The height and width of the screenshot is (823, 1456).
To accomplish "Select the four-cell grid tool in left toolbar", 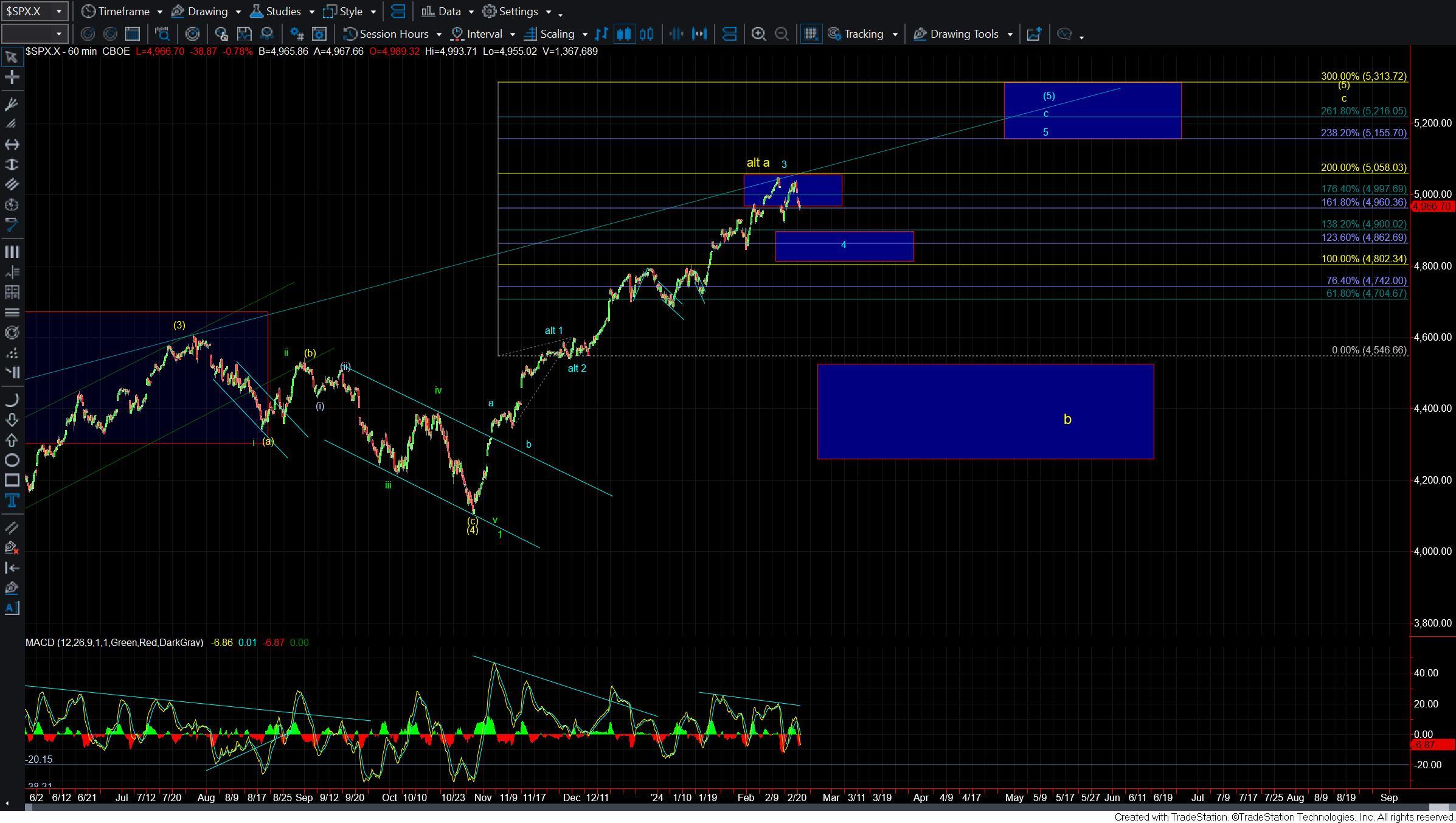I will (x=12, y=293).
